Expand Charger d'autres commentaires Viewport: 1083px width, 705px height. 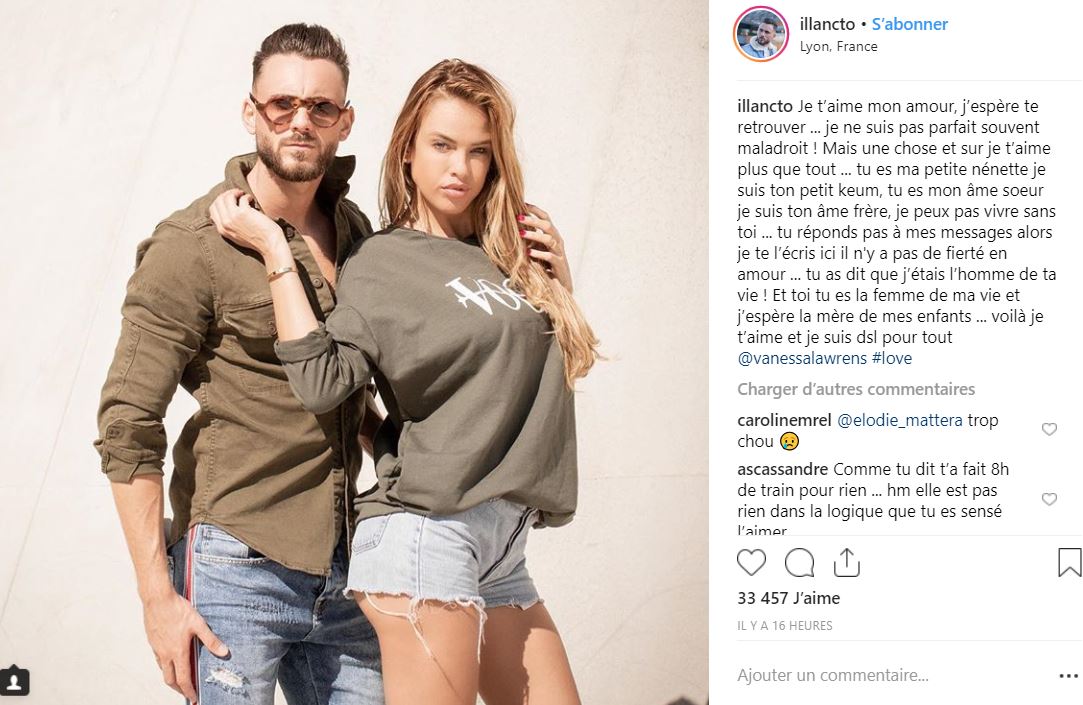click(856, 389)
